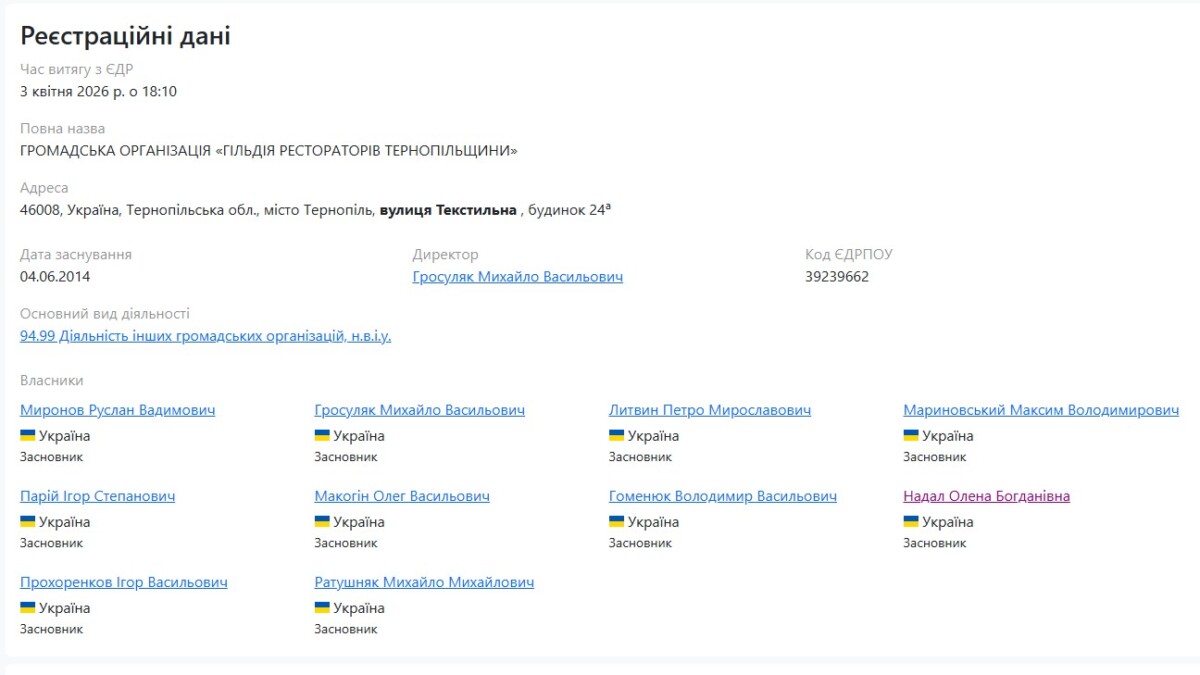Click Ukraine flag under Литвин Петро Мирославович
The image size is (1200, 675).
point(616,436)
